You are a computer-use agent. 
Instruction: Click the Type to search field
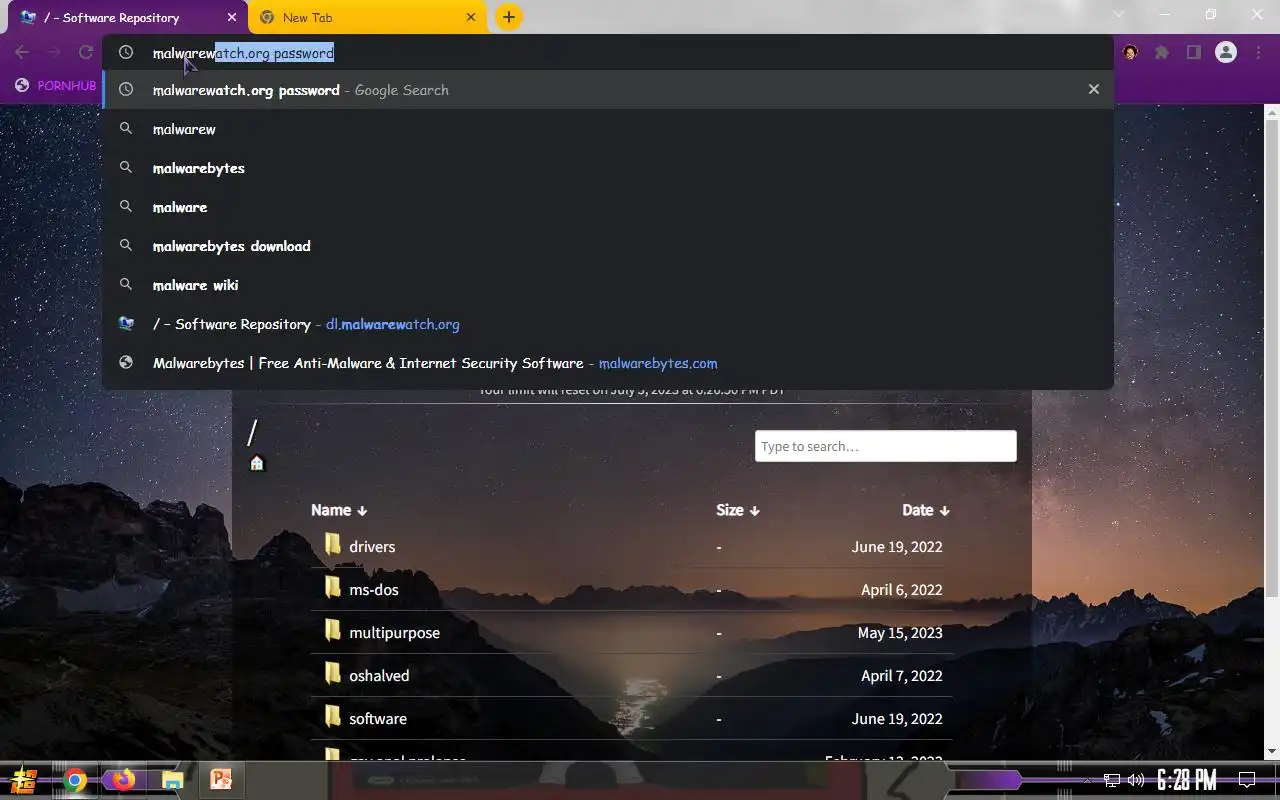coord(885,446)
